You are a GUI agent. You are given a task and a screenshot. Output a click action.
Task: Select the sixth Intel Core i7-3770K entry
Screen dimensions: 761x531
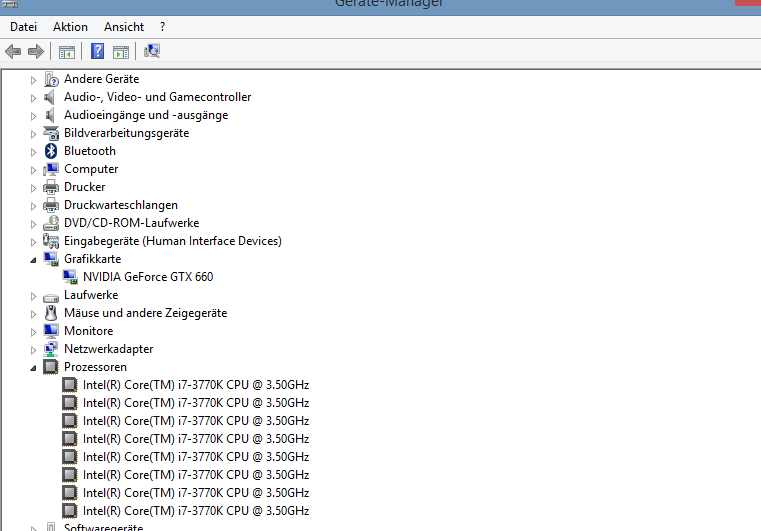click(x=196, y=475)
